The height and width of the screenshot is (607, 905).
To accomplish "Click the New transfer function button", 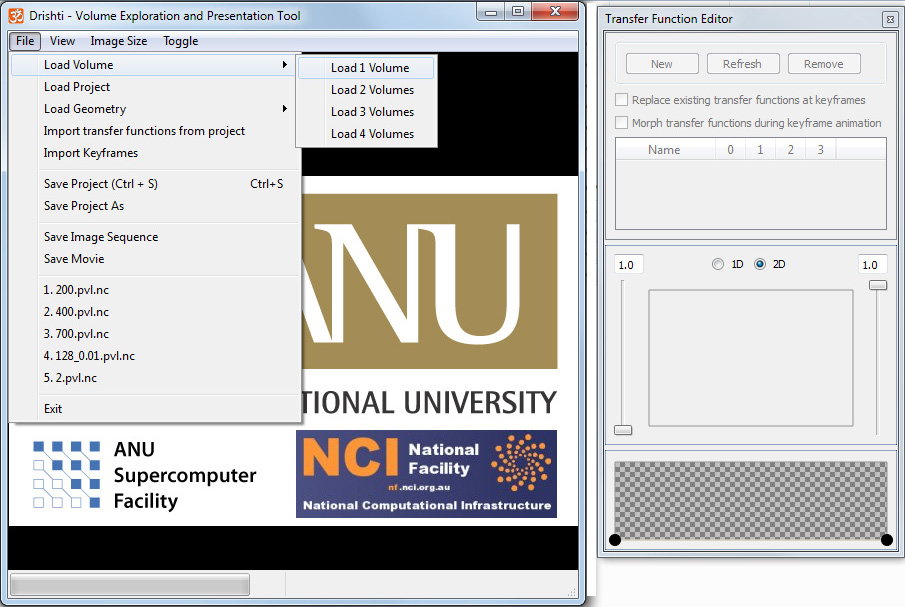I will [662, 64].
